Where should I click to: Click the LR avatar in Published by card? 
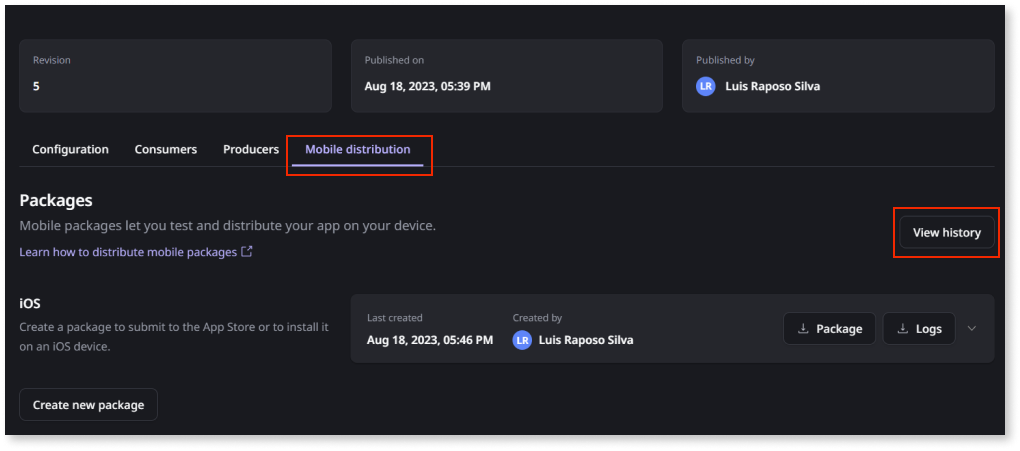tap(706, 86)
